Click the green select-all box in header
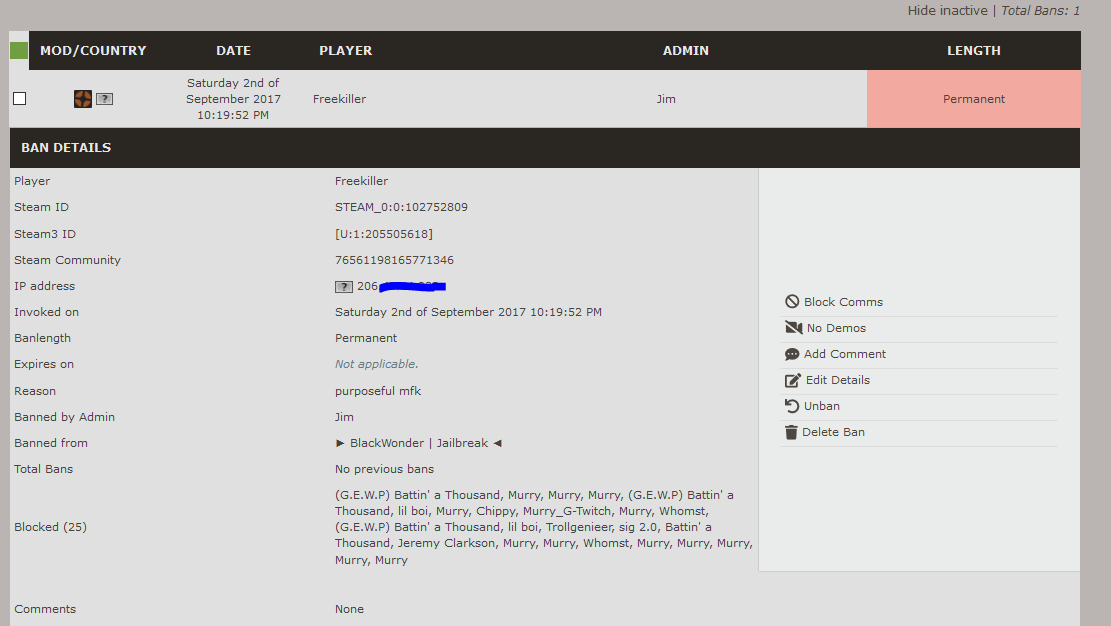 pos(19,50)
